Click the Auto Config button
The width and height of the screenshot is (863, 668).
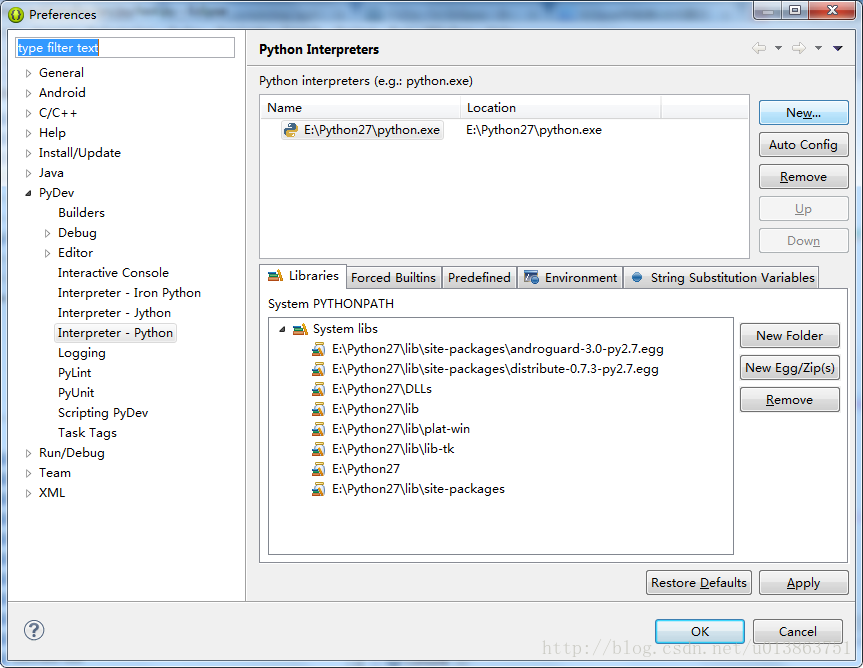pos(804,145)
